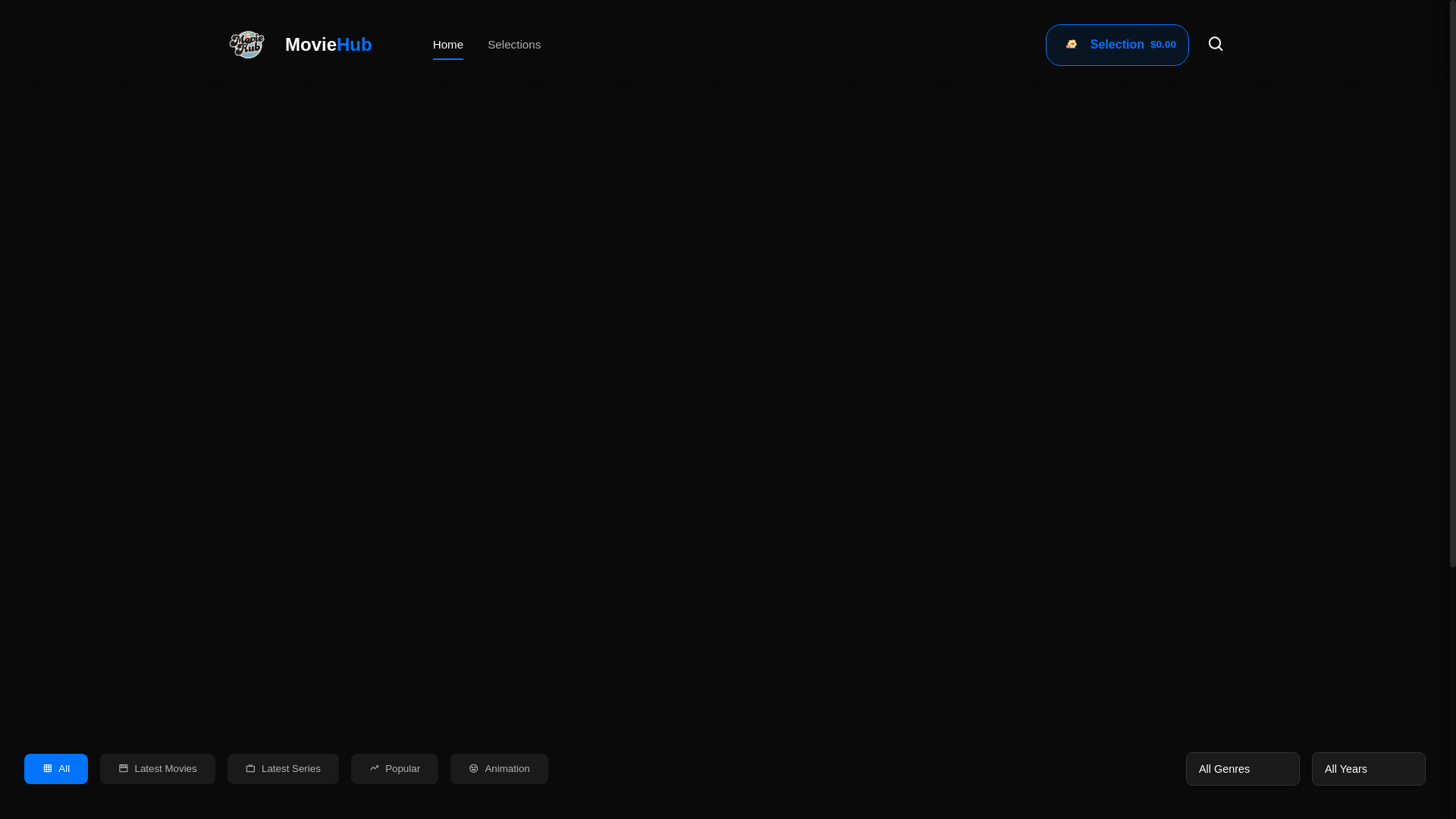Open search with the magnifier icon

click(x=1215, y=44)
